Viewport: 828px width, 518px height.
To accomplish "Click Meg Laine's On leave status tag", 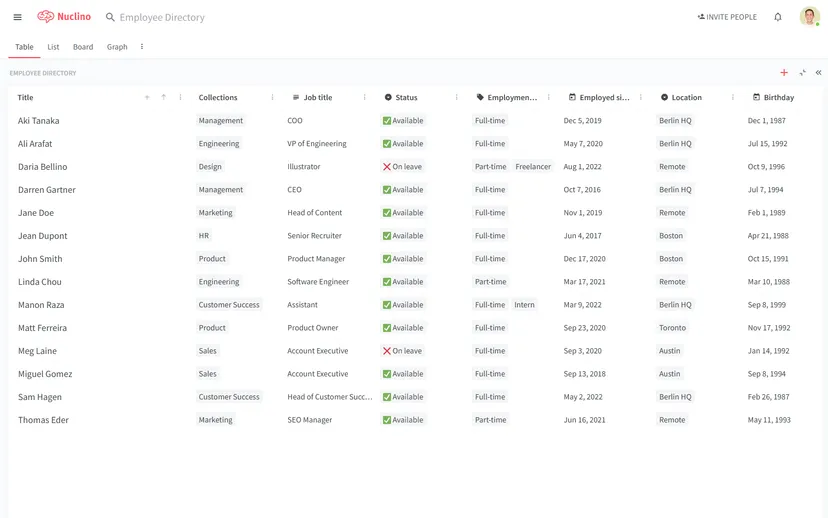I will pyautogui.click(x=402, y=351).
